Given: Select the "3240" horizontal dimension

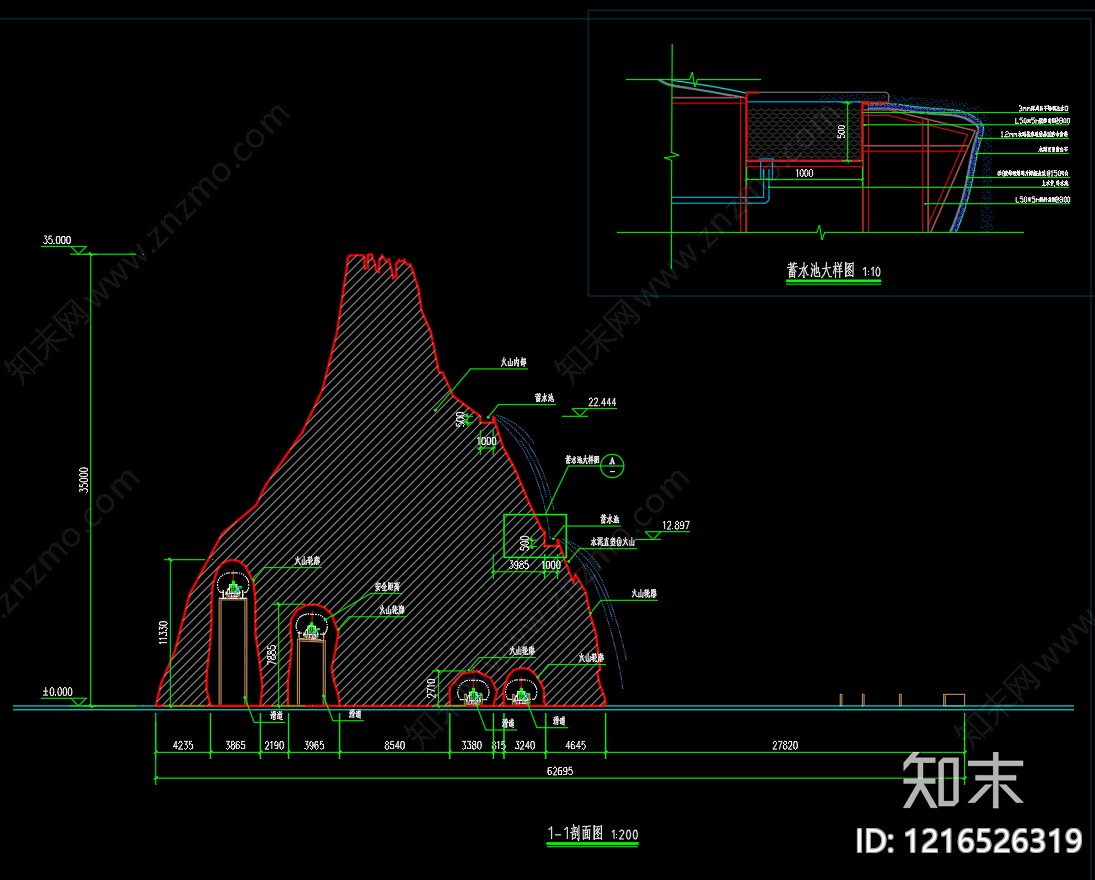Looking at the screenshot, I should (524, 745).
